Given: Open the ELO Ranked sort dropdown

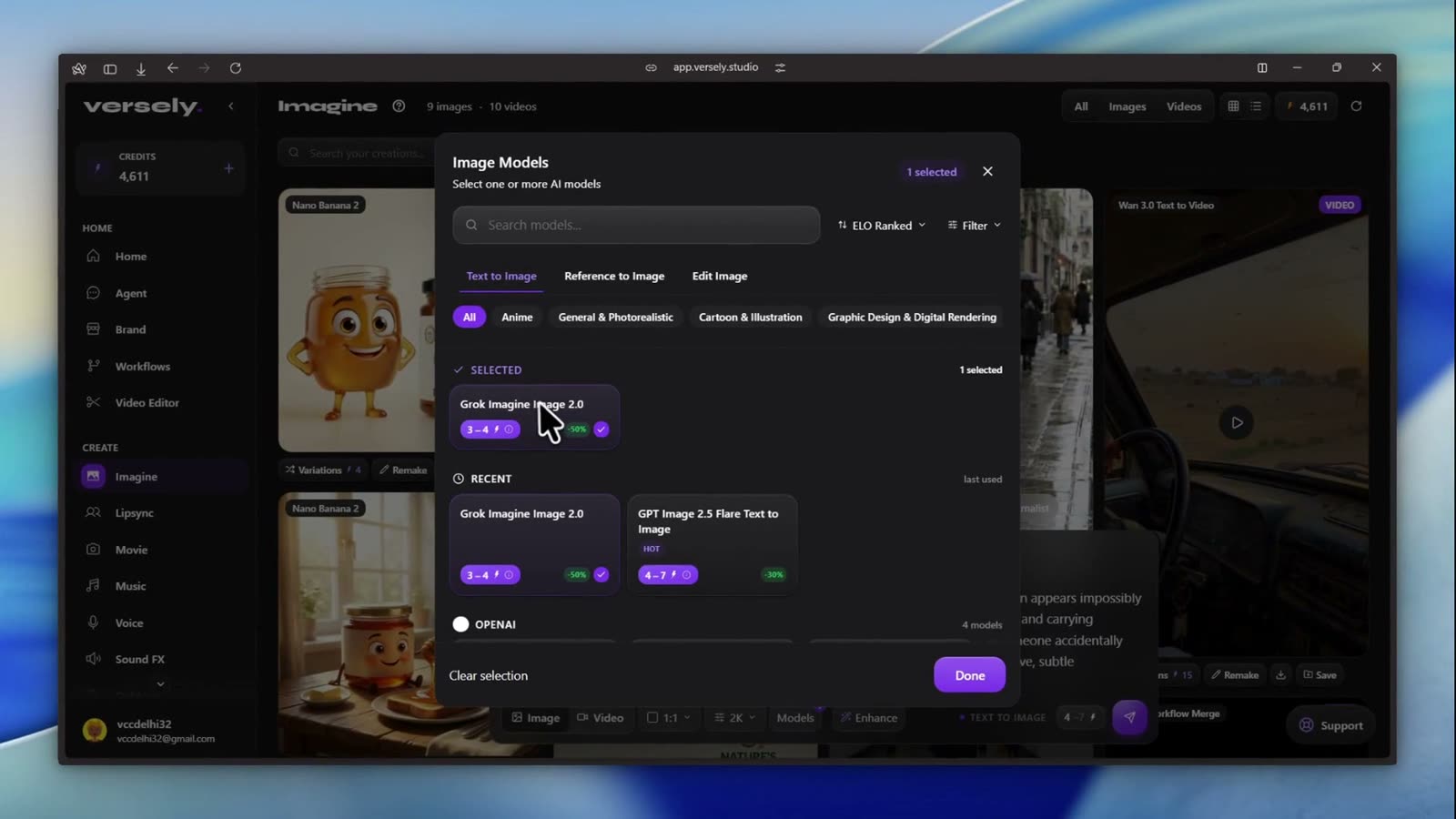Looking at the screenshot, I should pyautogui.click(x=882, y=226).
